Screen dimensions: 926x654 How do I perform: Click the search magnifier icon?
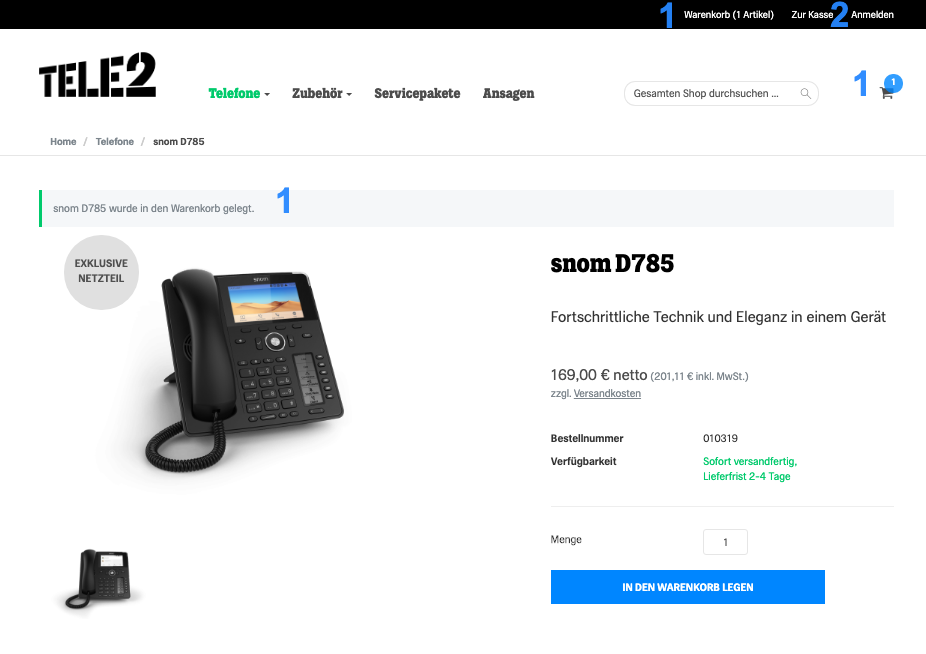click(805, 93)
